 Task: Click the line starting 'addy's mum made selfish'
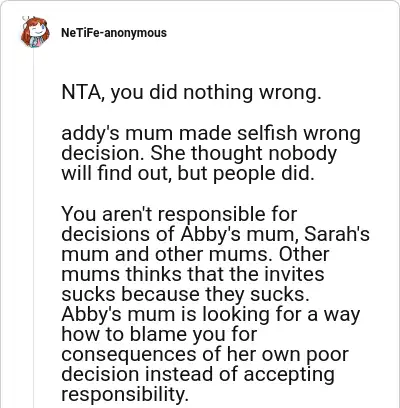coord(211,133)
